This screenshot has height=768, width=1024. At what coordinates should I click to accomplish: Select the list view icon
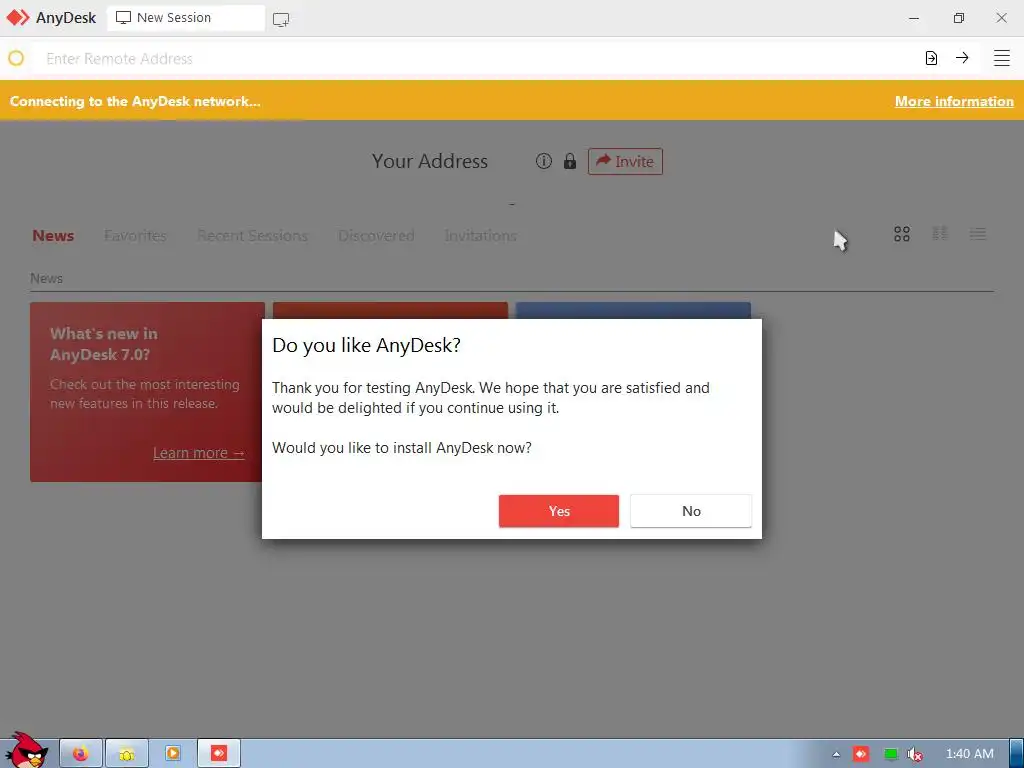tap(978, 234)
